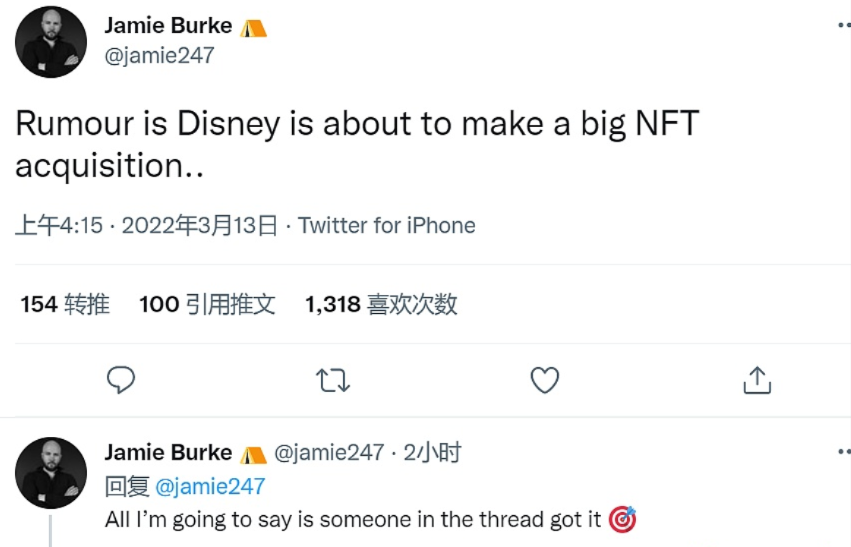Image resolution: width=851 pixels, height=547 pixels.
Task: Like the tweet with heart icon
Action: (544, 380)
